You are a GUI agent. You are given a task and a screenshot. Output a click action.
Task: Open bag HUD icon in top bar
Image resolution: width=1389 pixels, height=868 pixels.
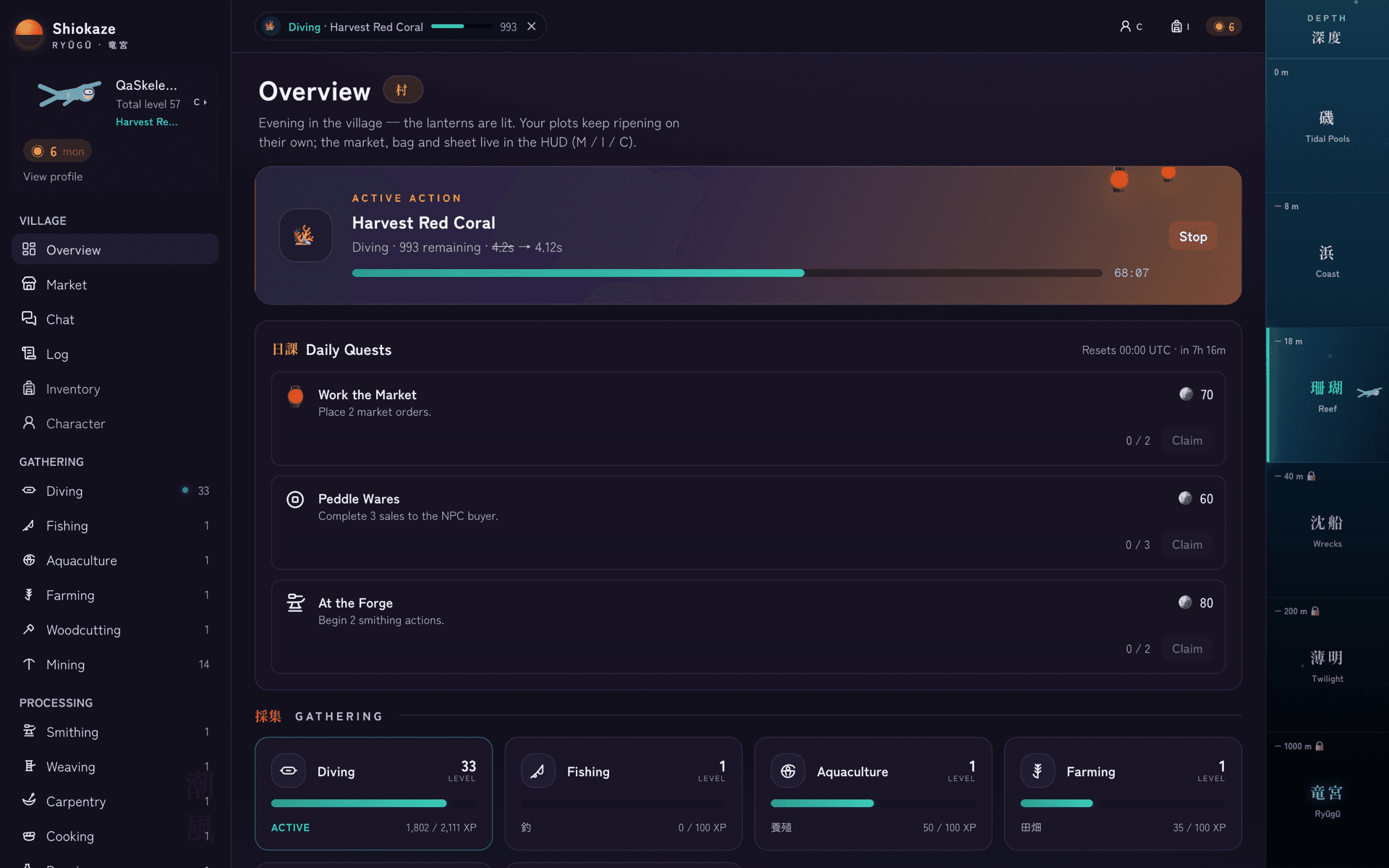[x=1180, y=26]
